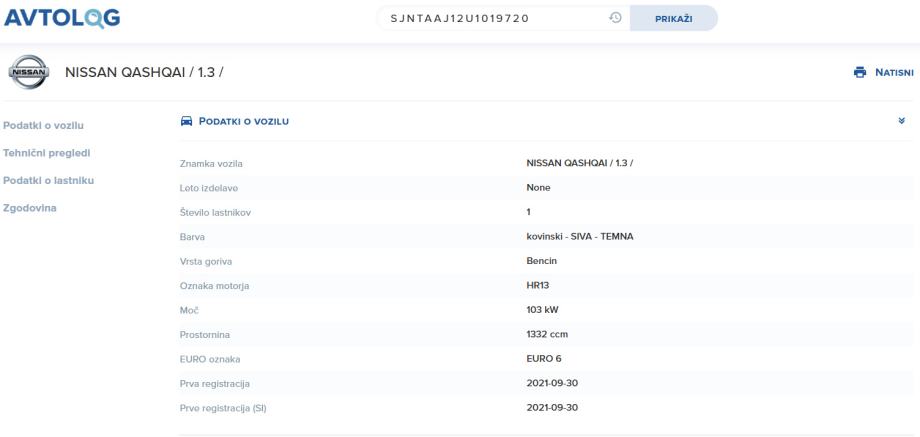Go to Podatki o vozilu in sidebar

[43, 126]
